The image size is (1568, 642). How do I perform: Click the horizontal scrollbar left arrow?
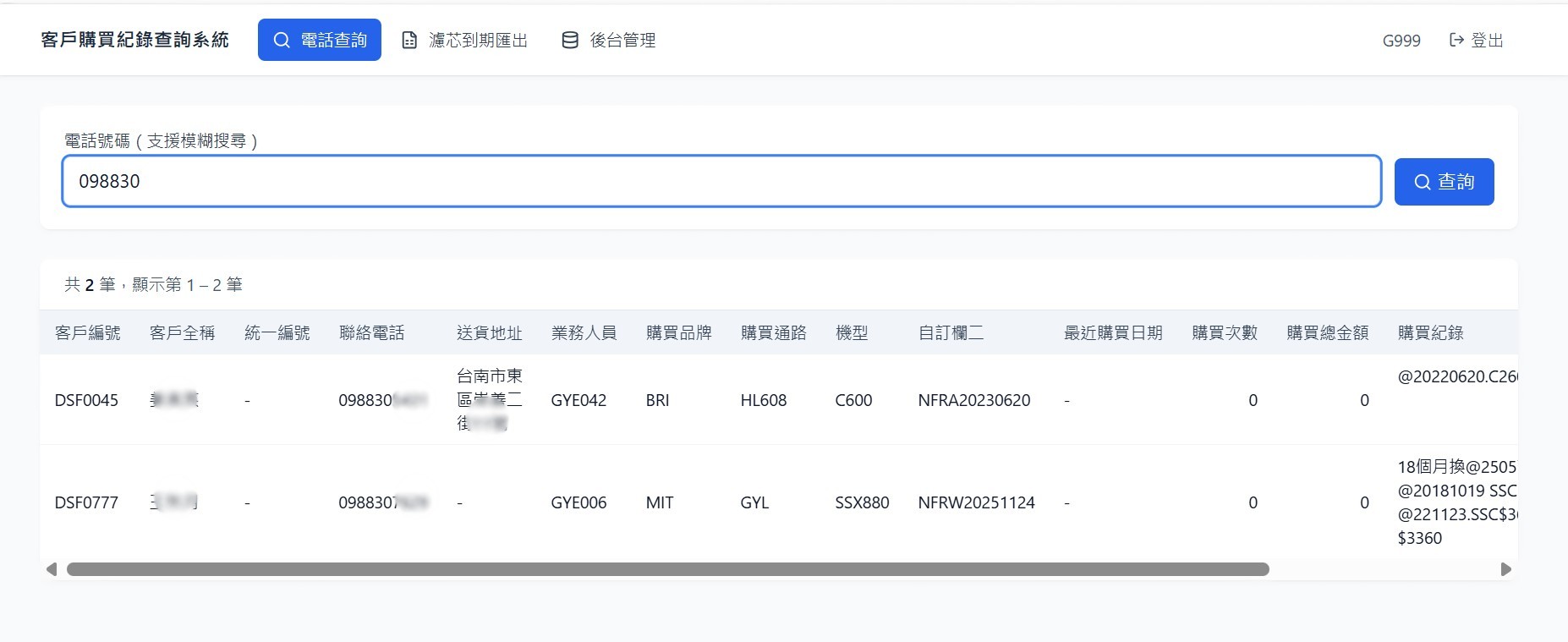pyautogui.click(x=51, y=569)
